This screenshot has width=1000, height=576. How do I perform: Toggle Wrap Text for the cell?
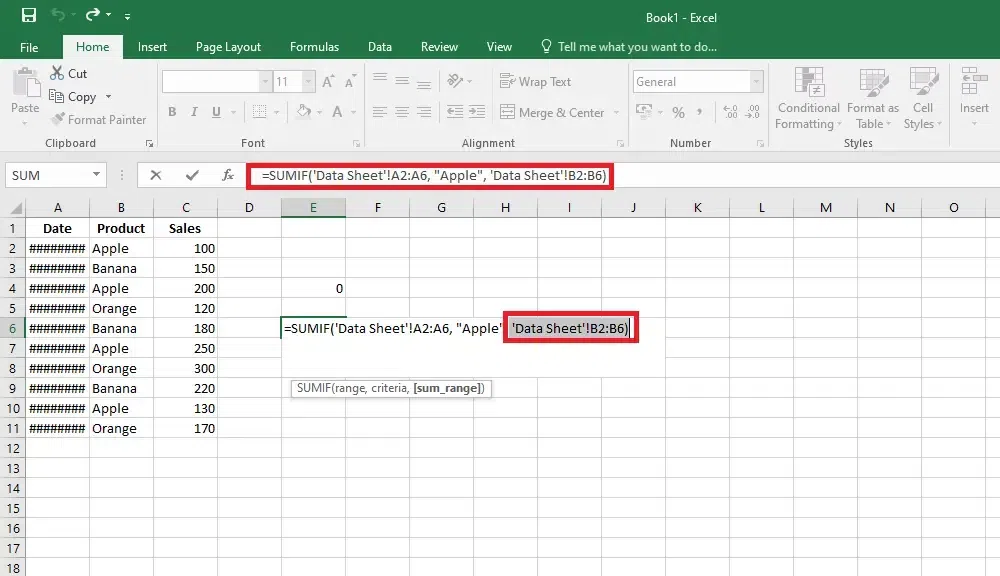pyautogui.click(x=536, y=82)
